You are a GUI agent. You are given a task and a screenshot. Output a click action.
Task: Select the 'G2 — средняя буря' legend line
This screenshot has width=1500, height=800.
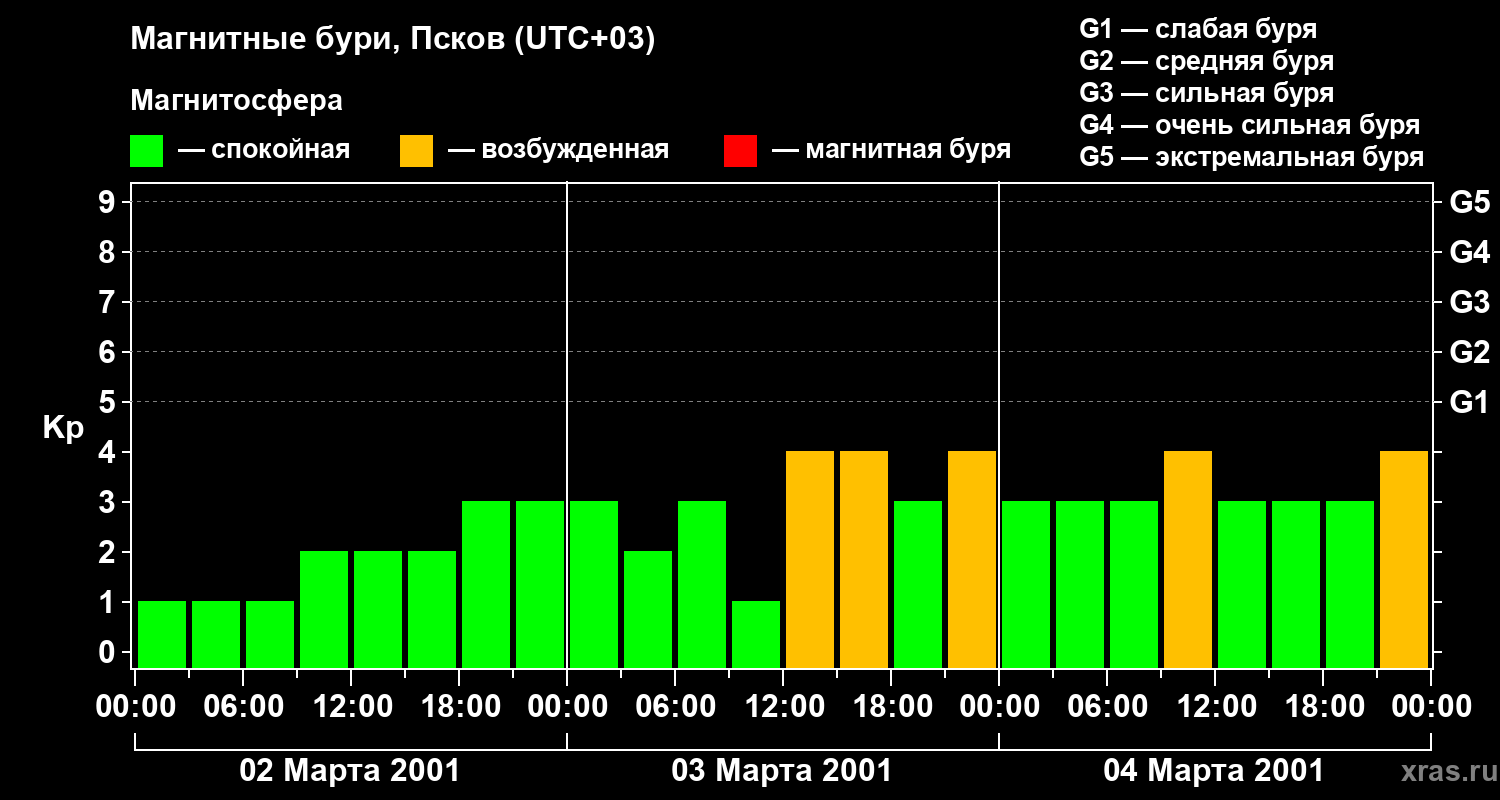click(x=1206, y=61)
